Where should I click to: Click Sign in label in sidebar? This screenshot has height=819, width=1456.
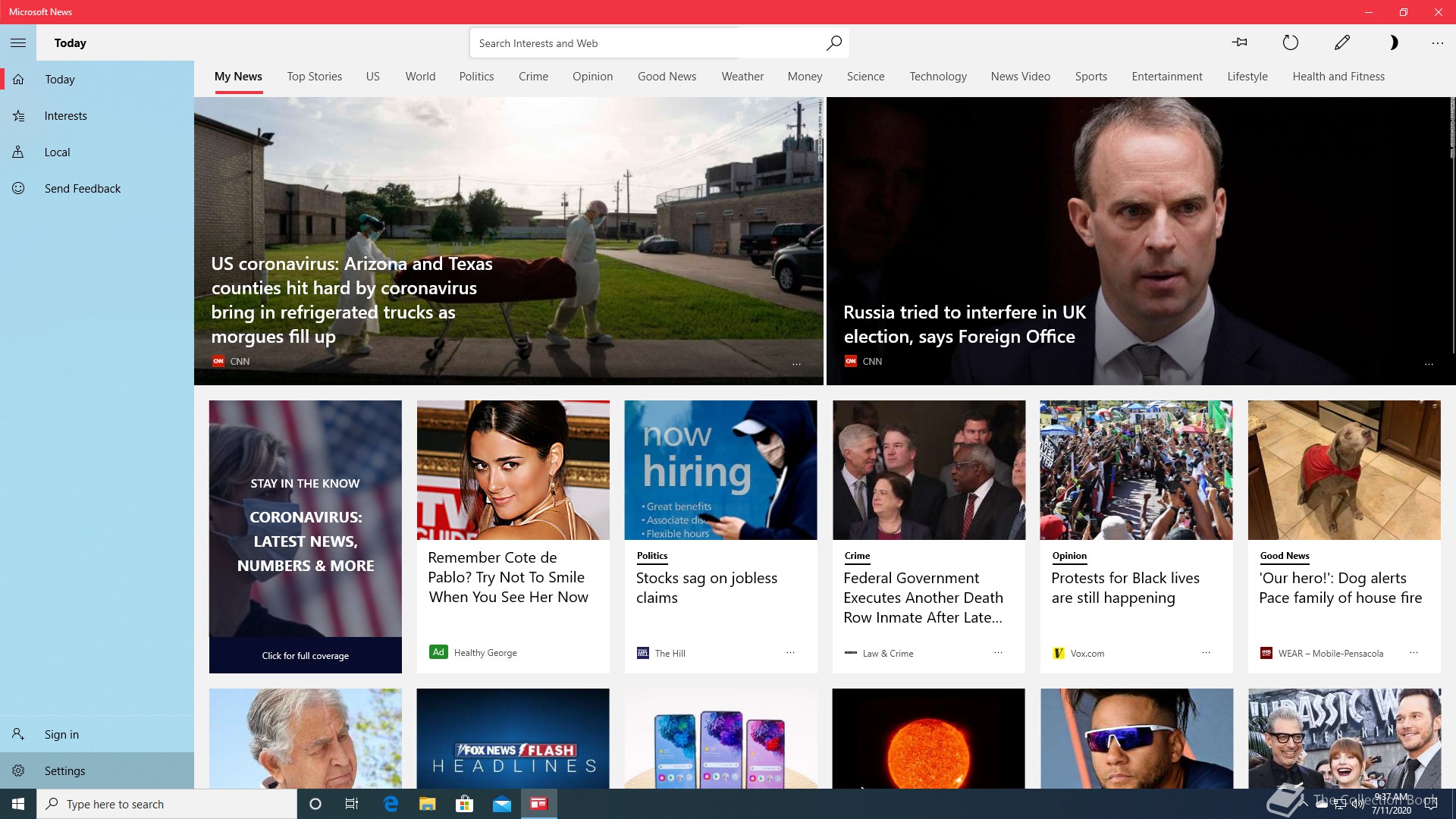point(61,734)
